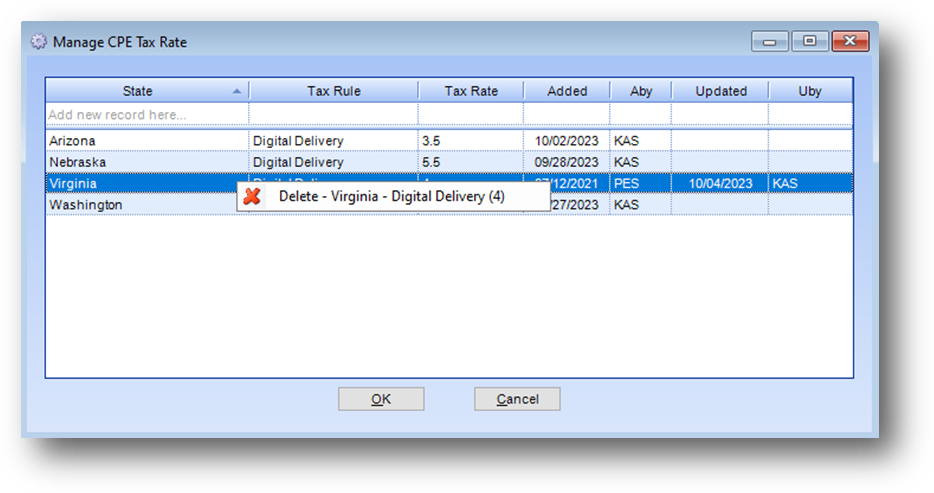Click the red X delete icon
934x493 pixels.
pos(253,196)
